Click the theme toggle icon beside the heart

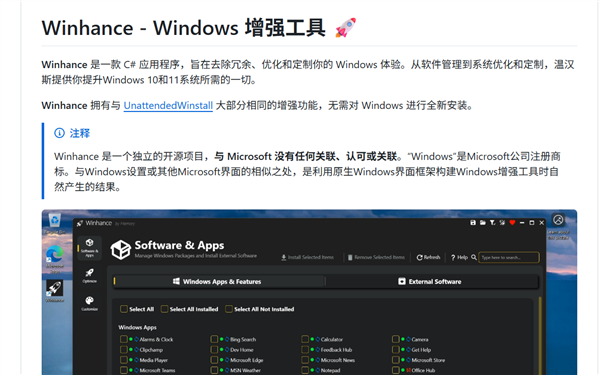click(x=502, y=223)
